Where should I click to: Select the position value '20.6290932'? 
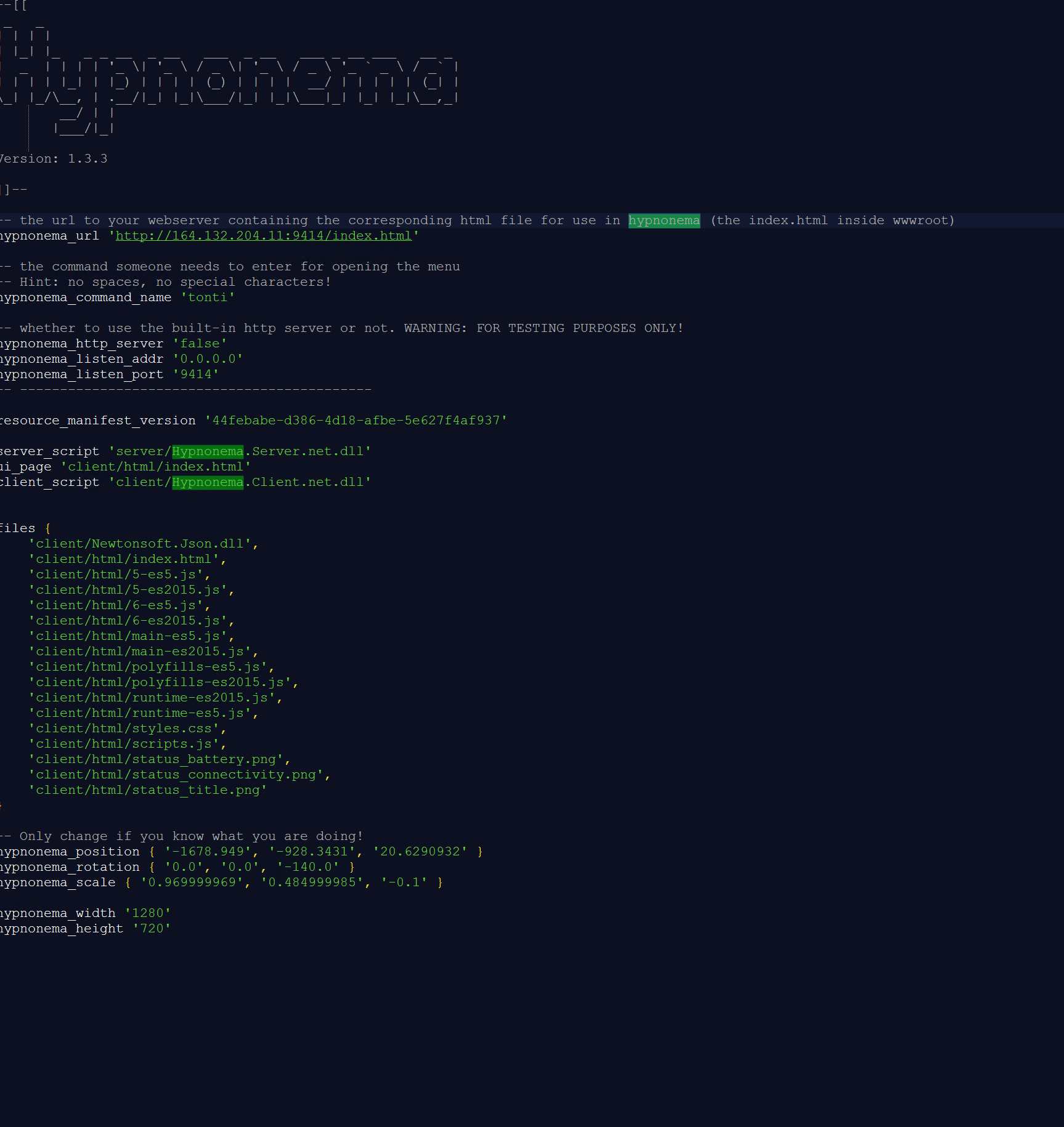tap(420, 852)
